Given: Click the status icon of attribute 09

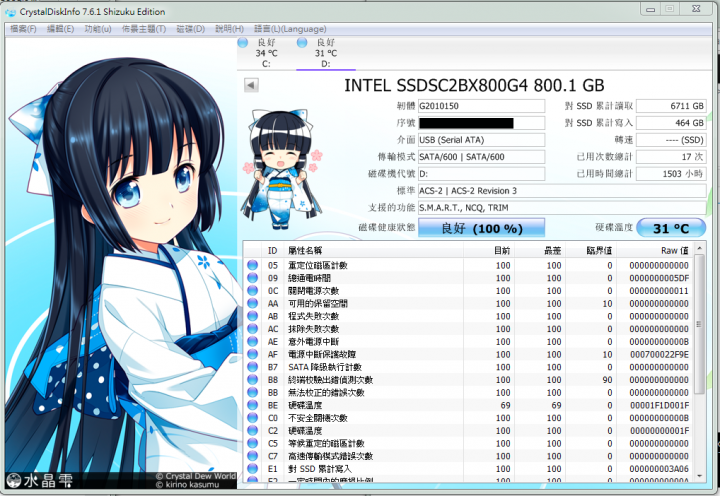Looking at the screenshot, I should [x=253, y=278].
